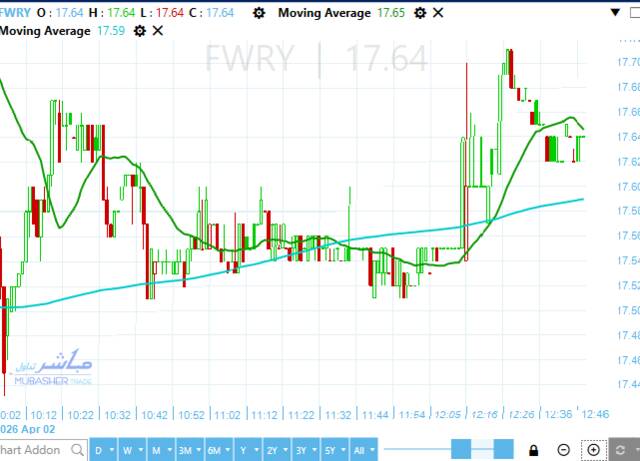Open settings for Moving Average 17.59
Viewport: 640px width, 461px height.
[139, 31]
